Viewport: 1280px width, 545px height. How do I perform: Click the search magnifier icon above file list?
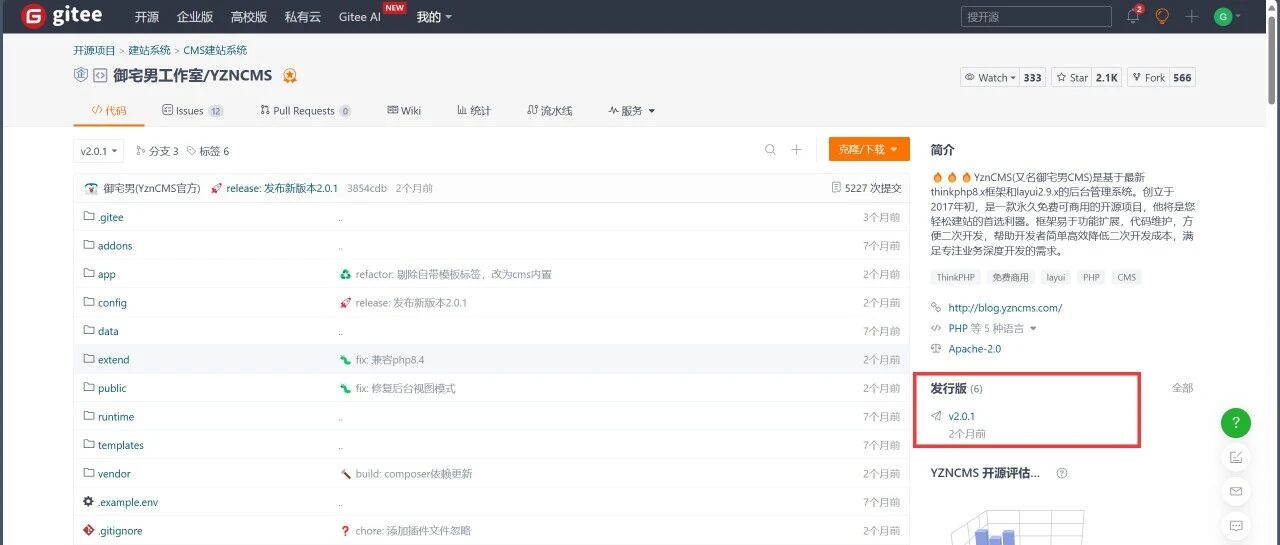(770, 150)
